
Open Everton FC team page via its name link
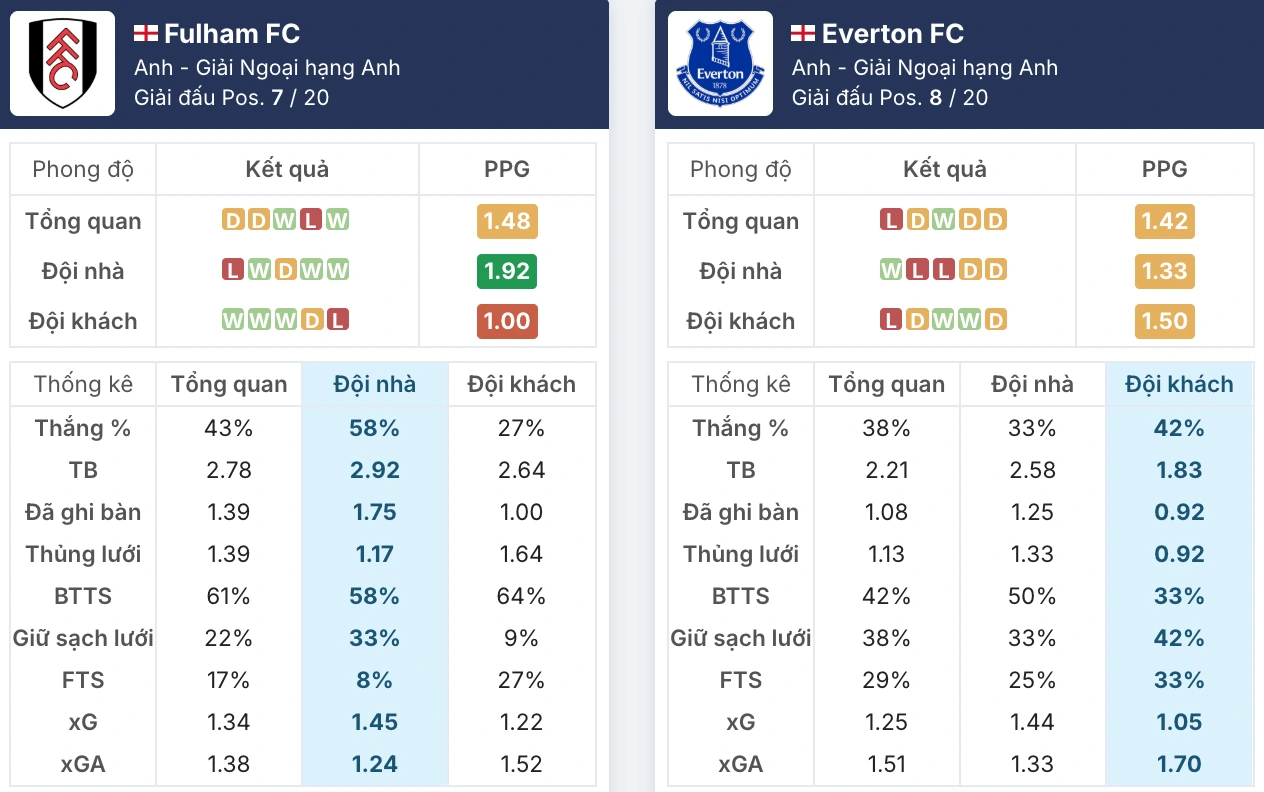[x=895, y=32]
